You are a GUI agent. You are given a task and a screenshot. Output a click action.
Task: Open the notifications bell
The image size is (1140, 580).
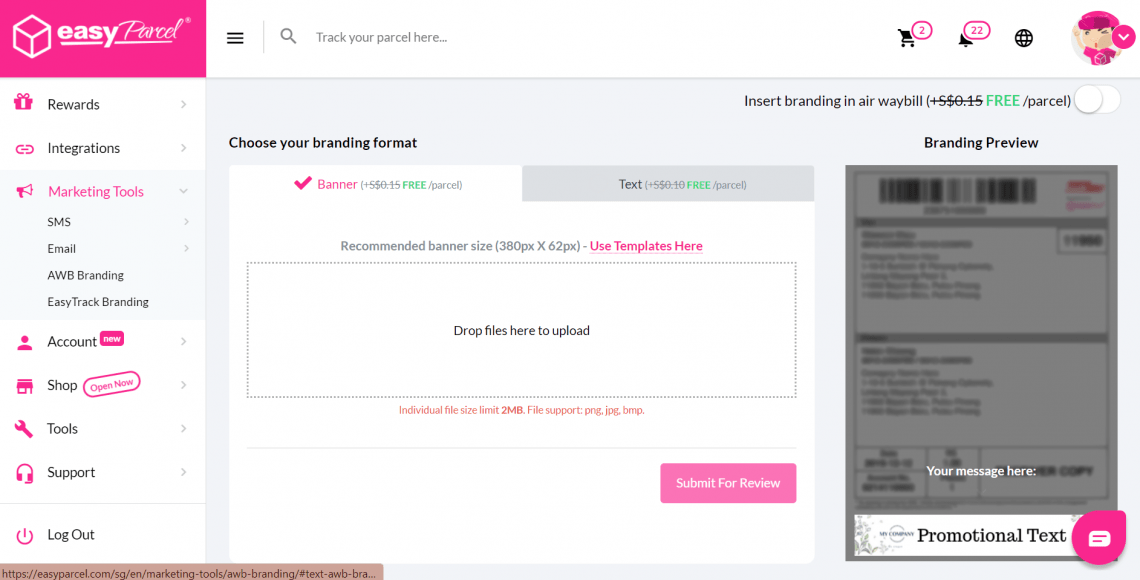(x=966, y=39)
